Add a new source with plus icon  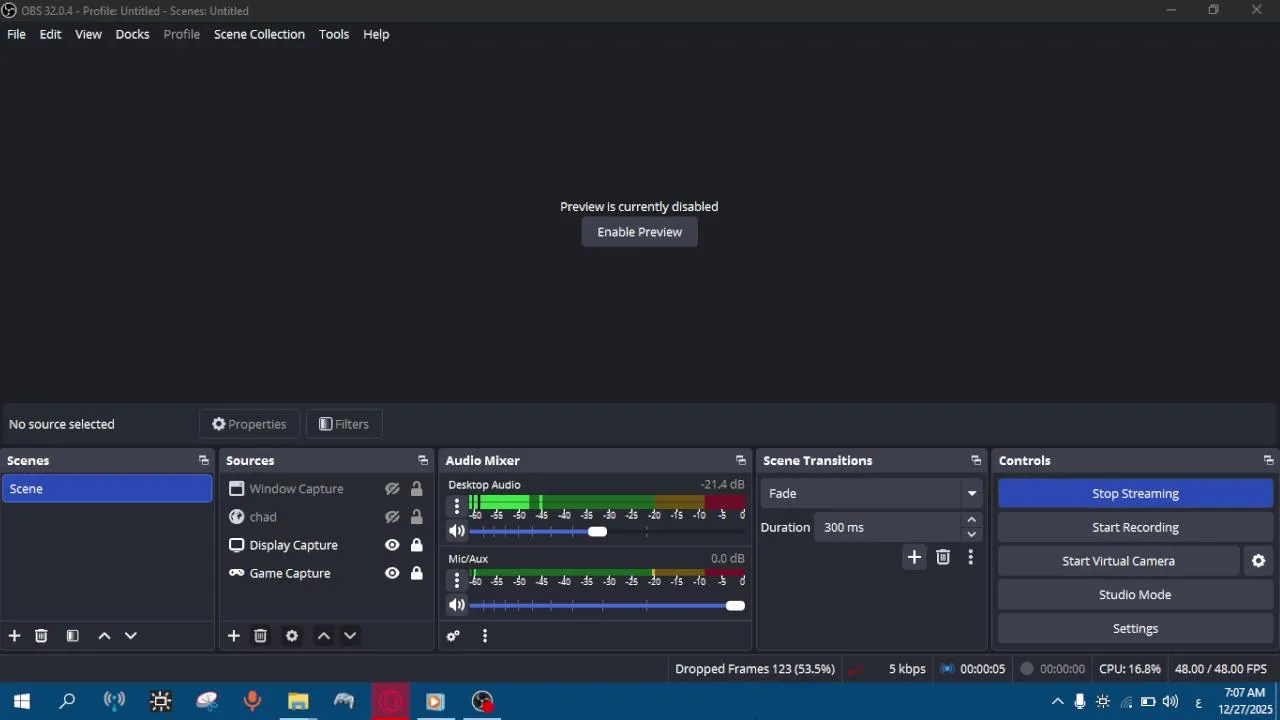click(233, 636)
